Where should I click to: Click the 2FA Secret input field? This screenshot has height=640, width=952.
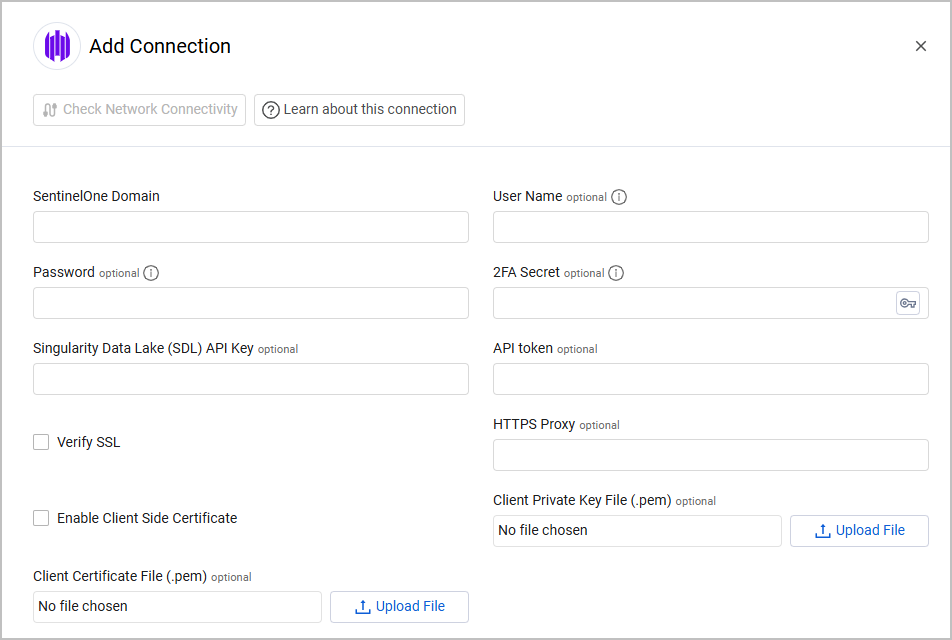(692, 303)
